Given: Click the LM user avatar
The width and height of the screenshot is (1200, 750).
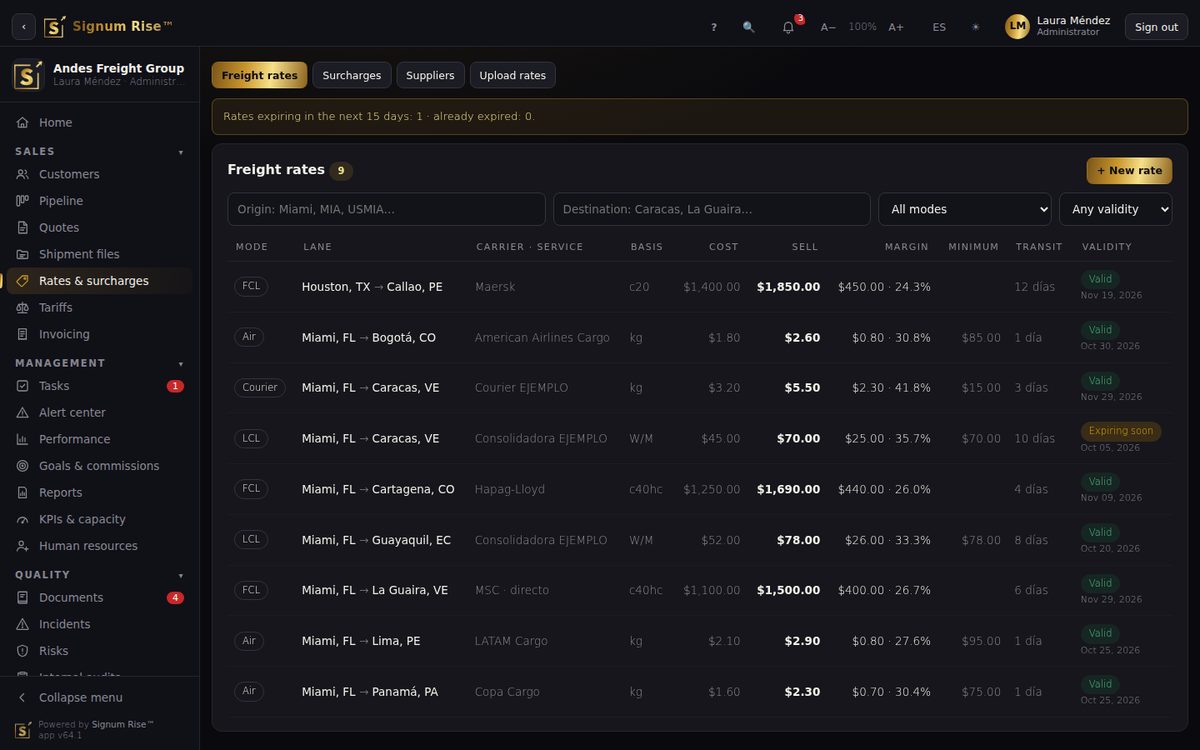Looking at the screenshot, I should (x=1017, y=26).
